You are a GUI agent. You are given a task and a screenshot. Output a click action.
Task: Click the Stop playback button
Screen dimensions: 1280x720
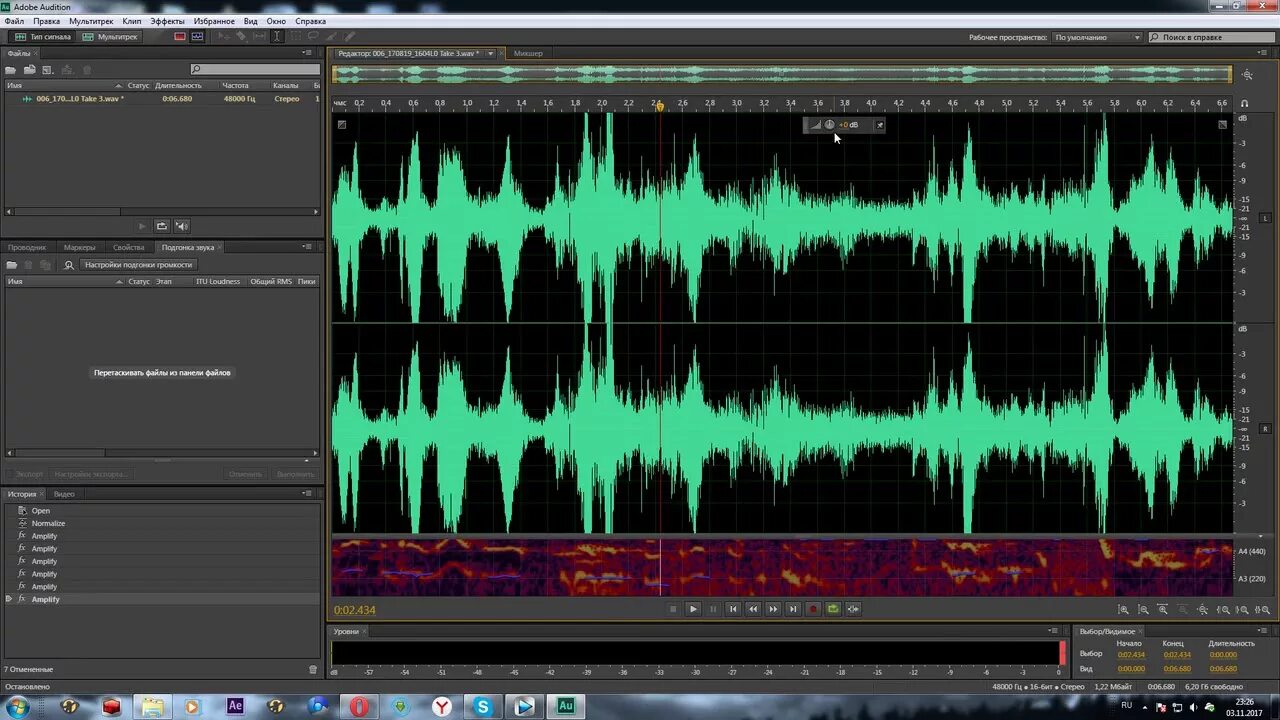click(673, 608)
